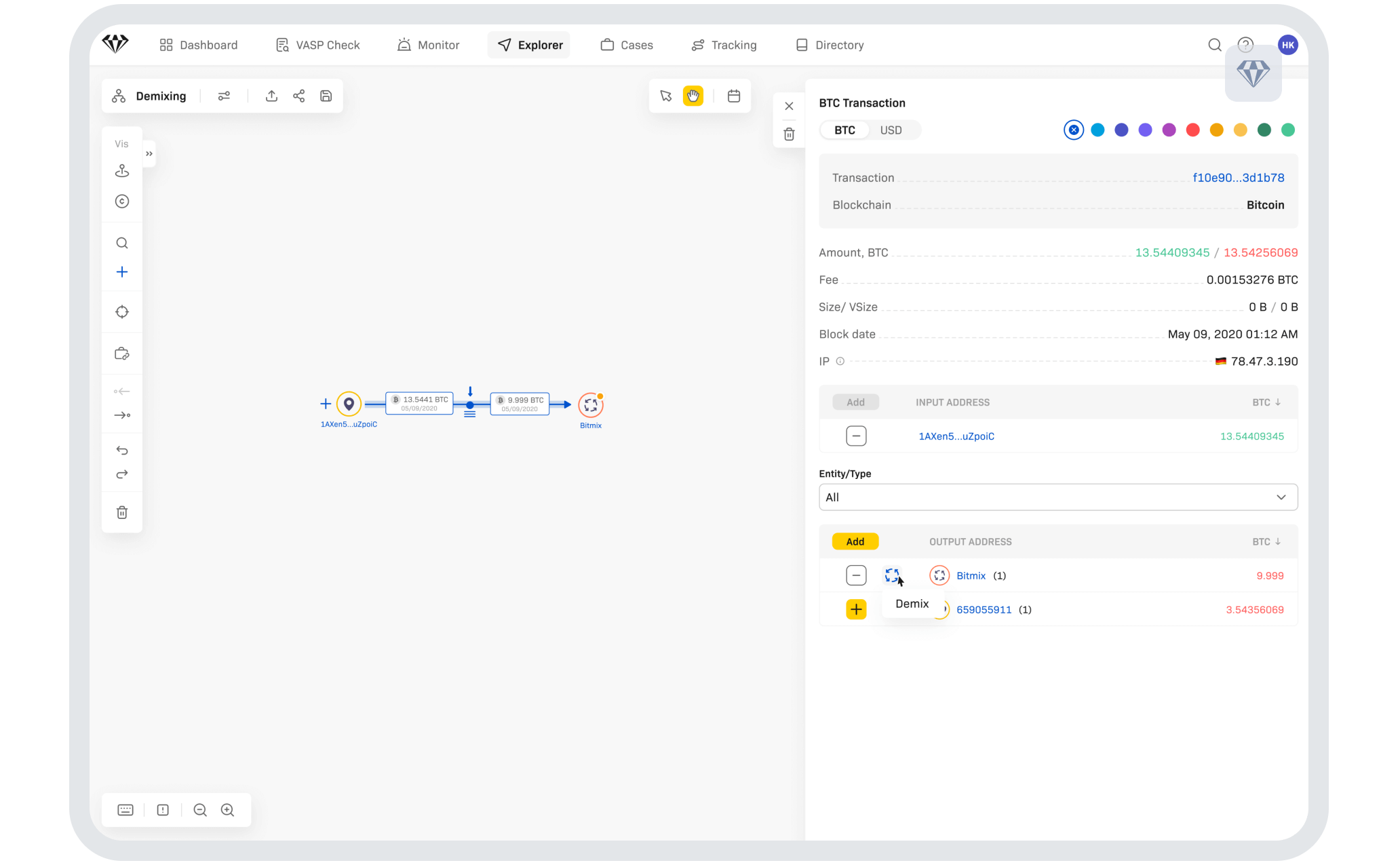Viewport: 1400px width, 865px height.
Task: Select the arrow pointer tool
Action: pyautogui.click(x=665, y=96)
